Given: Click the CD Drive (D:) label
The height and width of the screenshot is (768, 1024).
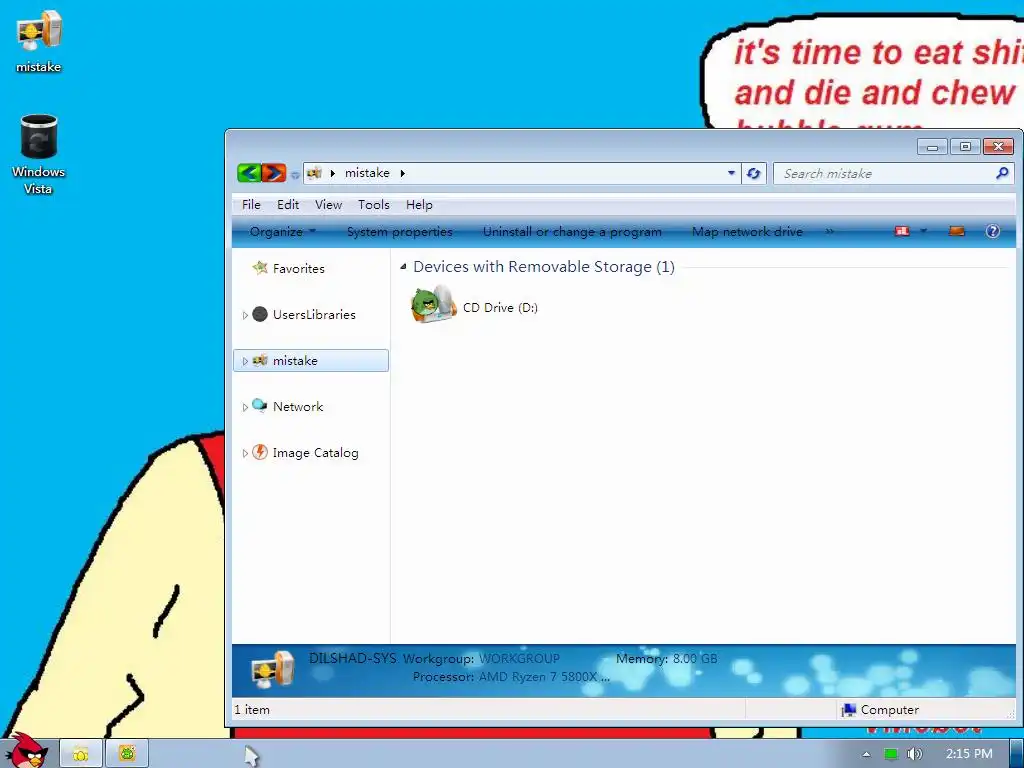Looking at the screenshot, I should tap(500, 308).
